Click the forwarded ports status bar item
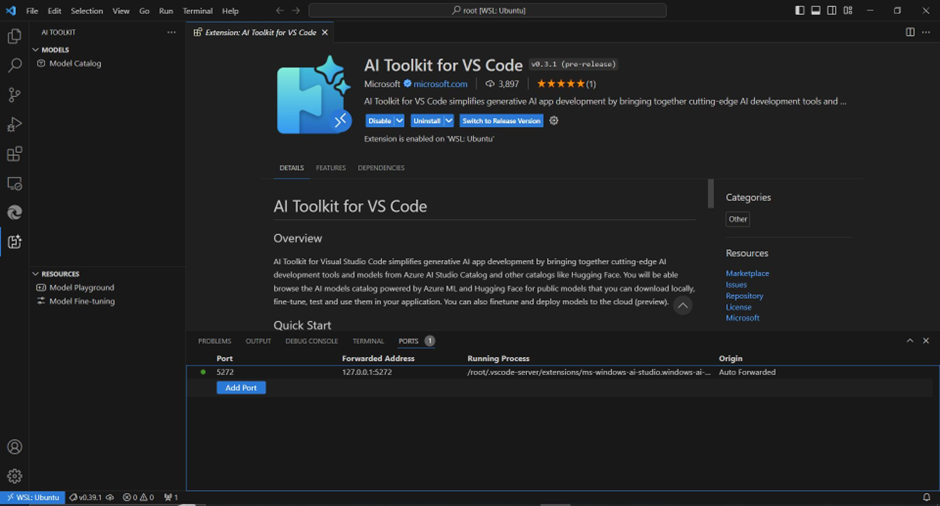The image size is (940, 506). tap(171, 497)
